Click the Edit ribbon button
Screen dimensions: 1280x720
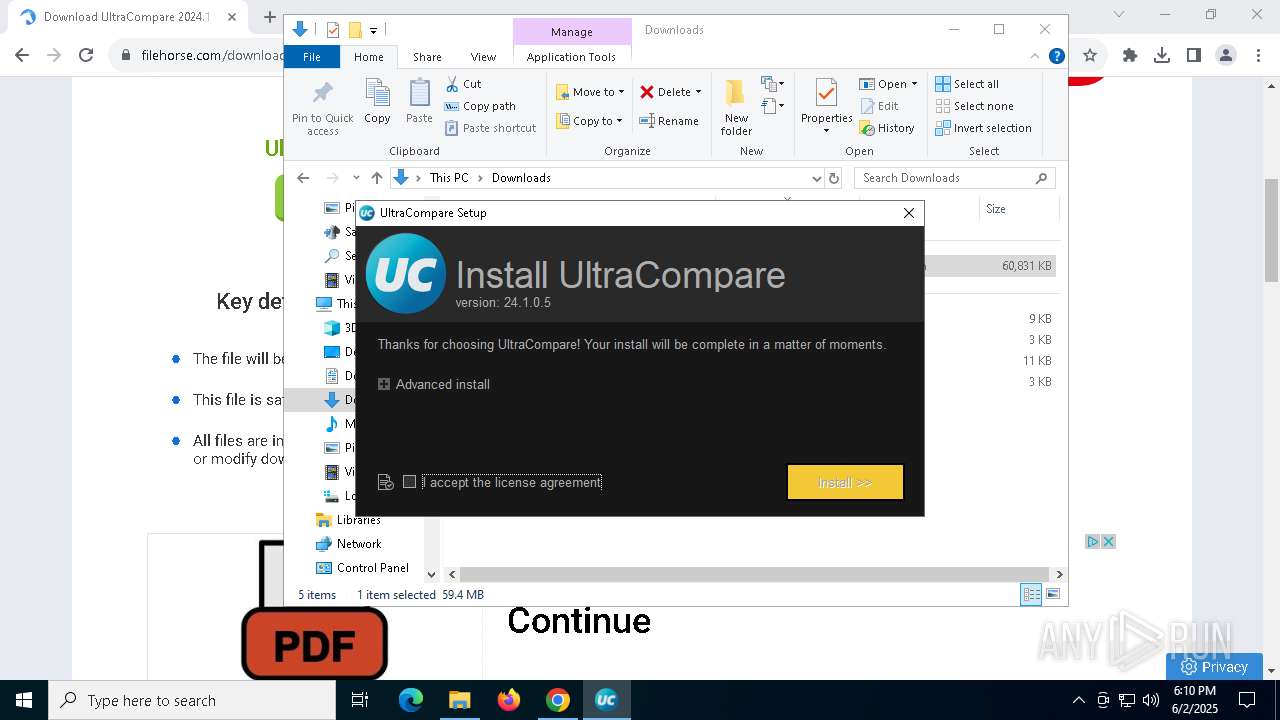879,106
